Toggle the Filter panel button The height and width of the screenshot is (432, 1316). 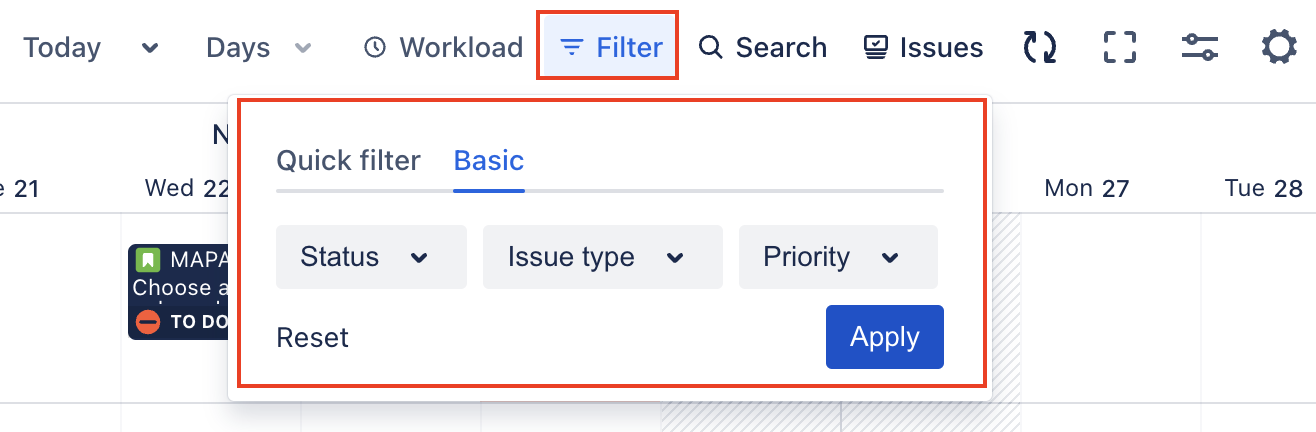click(609, 47)
